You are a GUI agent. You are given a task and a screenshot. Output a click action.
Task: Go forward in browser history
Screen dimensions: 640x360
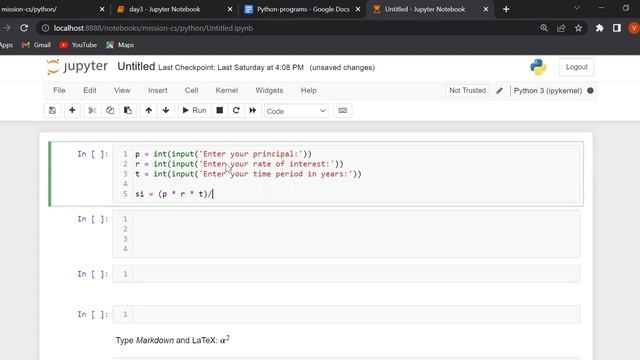[x=7, y=28]
